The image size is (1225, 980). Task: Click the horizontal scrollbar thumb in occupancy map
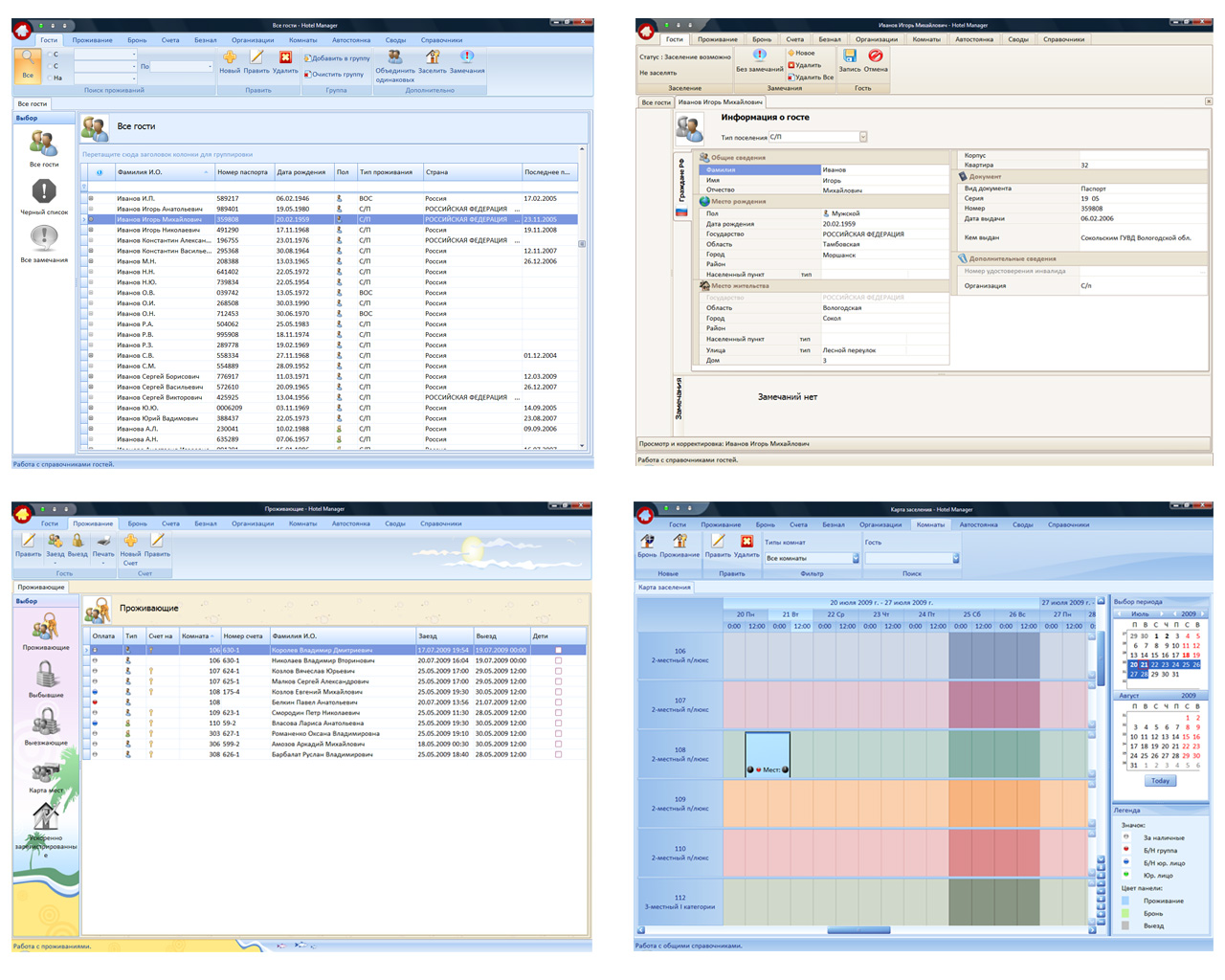858,930
